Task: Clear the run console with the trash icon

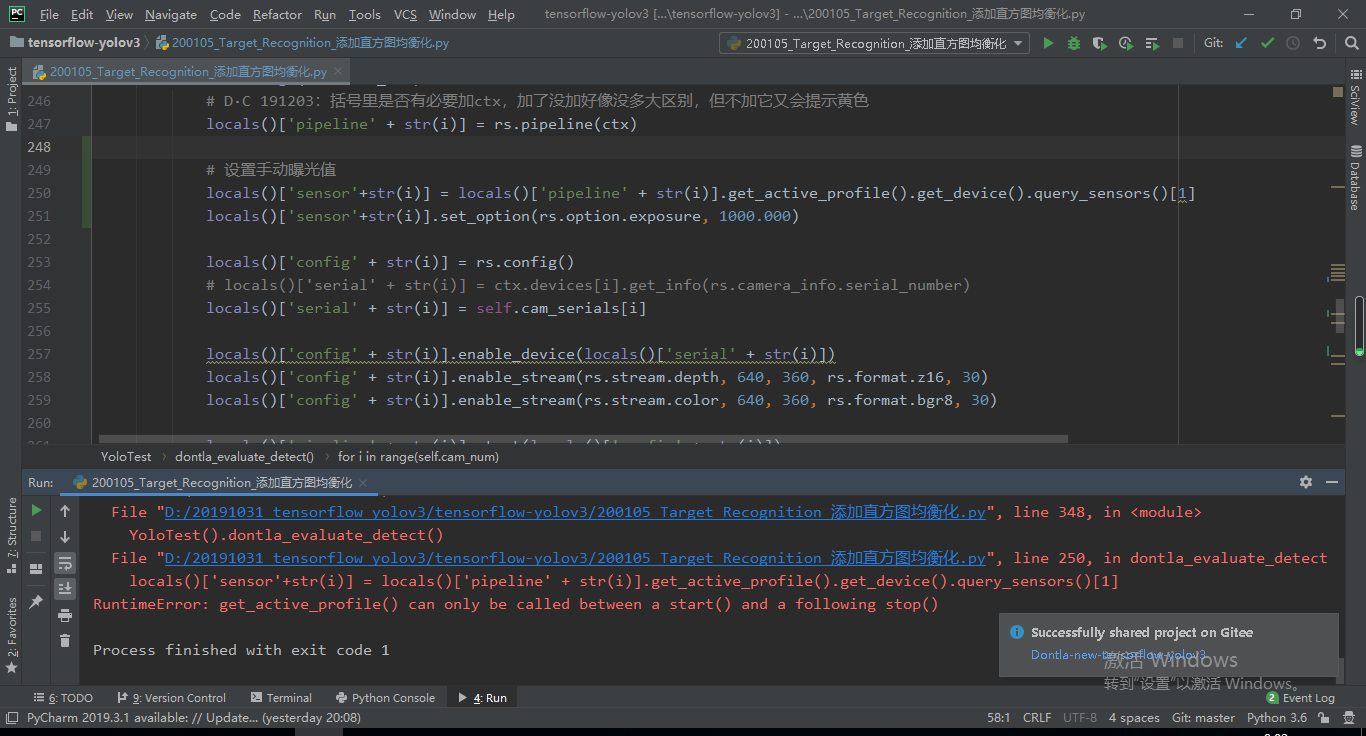Action: 66,640
